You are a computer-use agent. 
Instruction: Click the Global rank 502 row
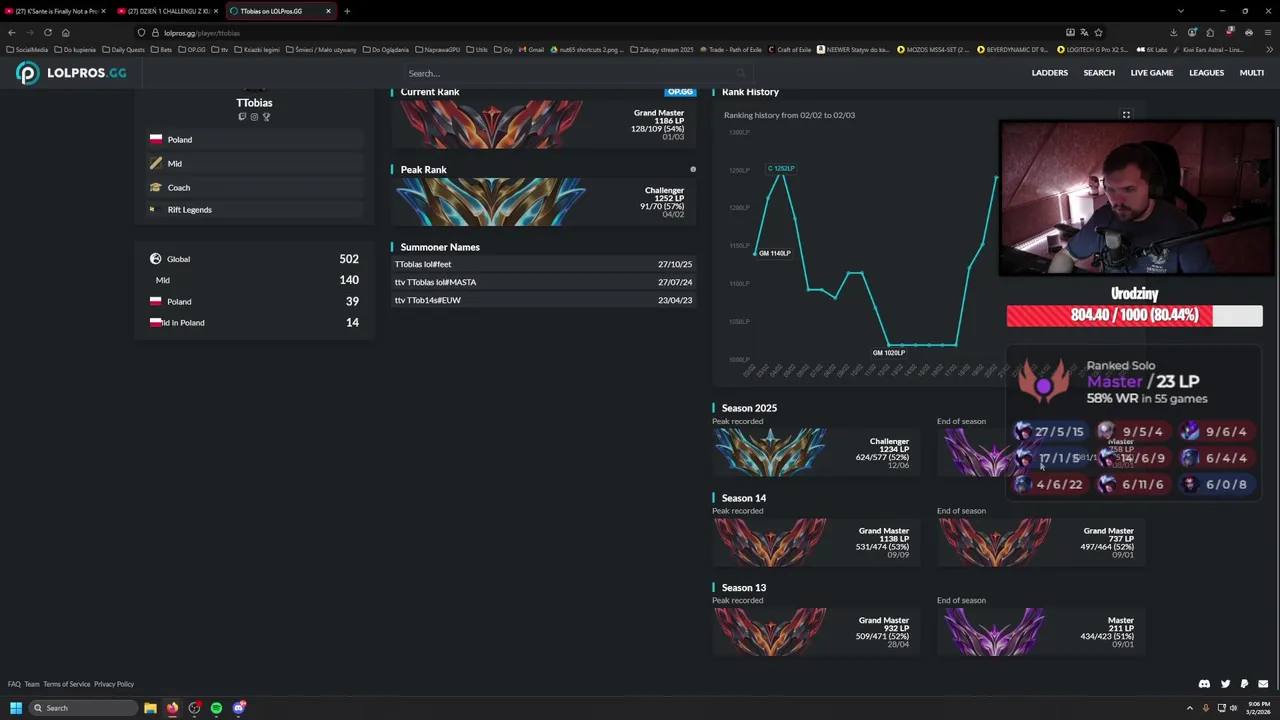click(x=254, y=259)
